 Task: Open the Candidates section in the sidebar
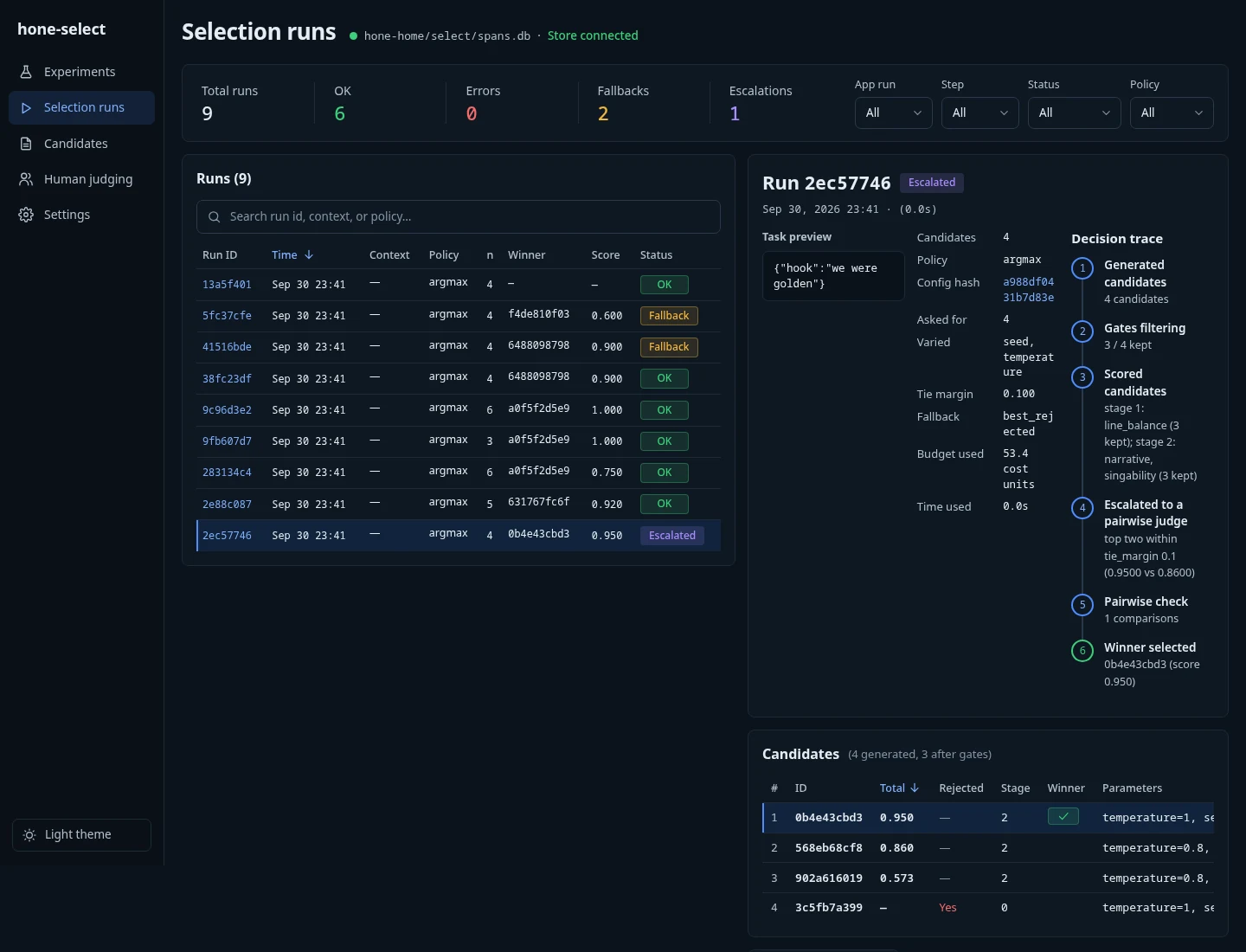pos(81,144)
